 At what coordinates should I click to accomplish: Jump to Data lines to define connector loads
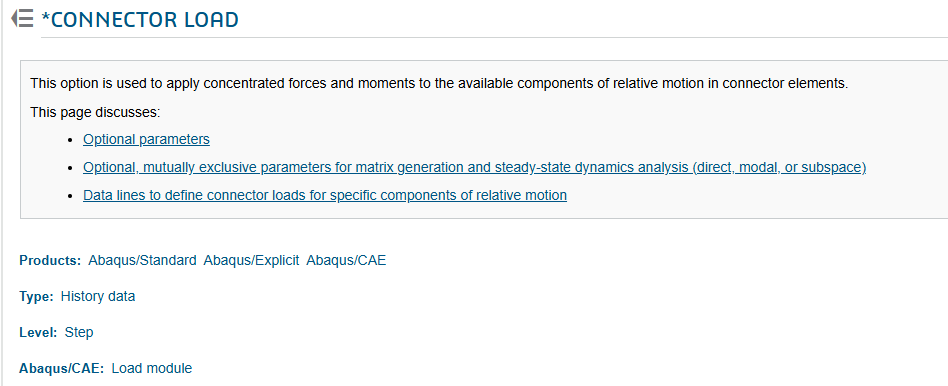[x=325, y=195]
